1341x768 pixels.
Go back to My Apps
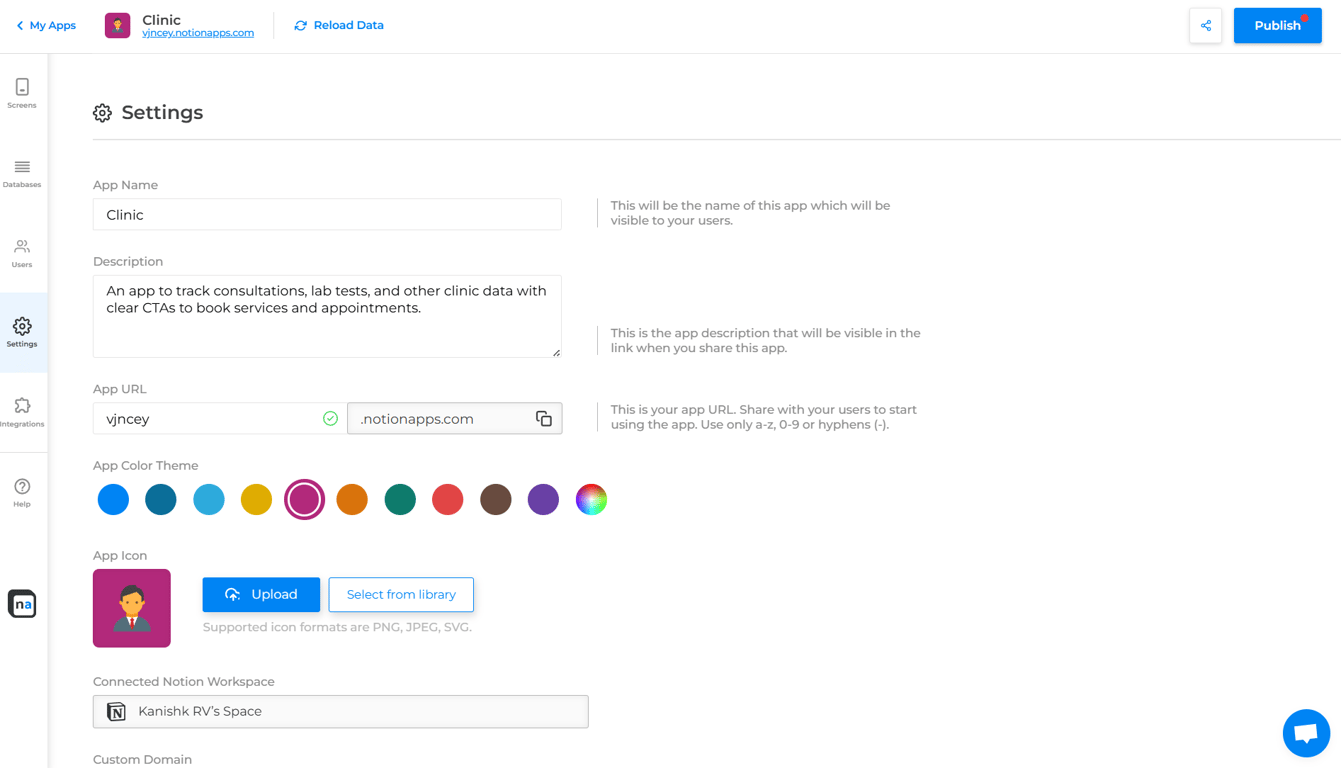click(x=46, y=26)
